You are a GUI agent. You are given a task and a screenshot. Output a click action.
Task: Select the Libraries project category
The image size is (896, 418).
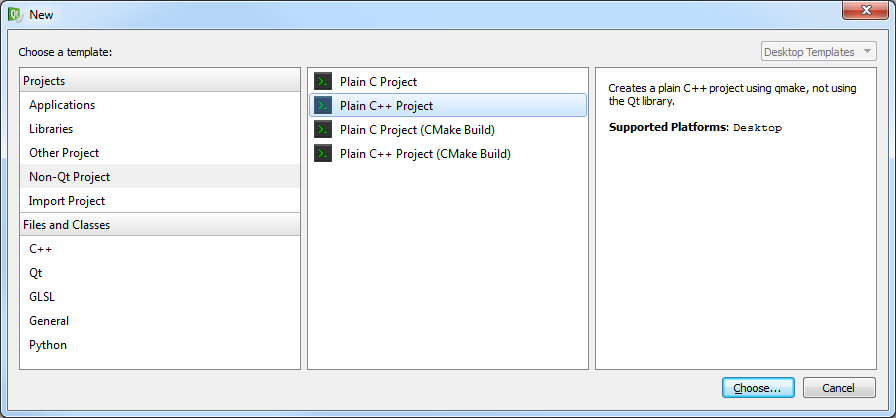click(51, 129)
